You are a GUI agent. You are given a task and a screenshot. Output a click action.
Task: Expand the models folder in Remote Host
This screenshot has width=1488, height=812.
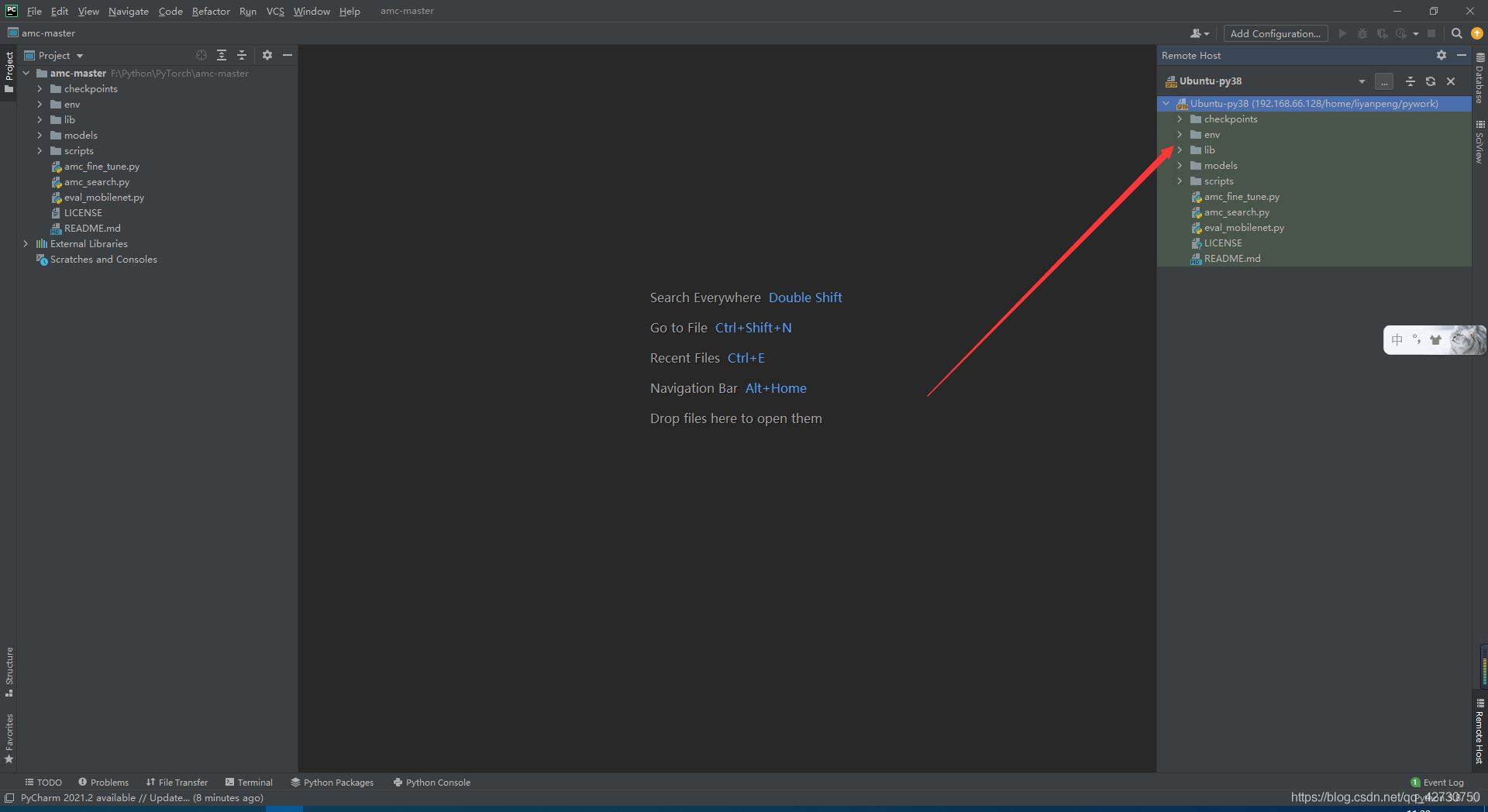[x=1180, y=166]
